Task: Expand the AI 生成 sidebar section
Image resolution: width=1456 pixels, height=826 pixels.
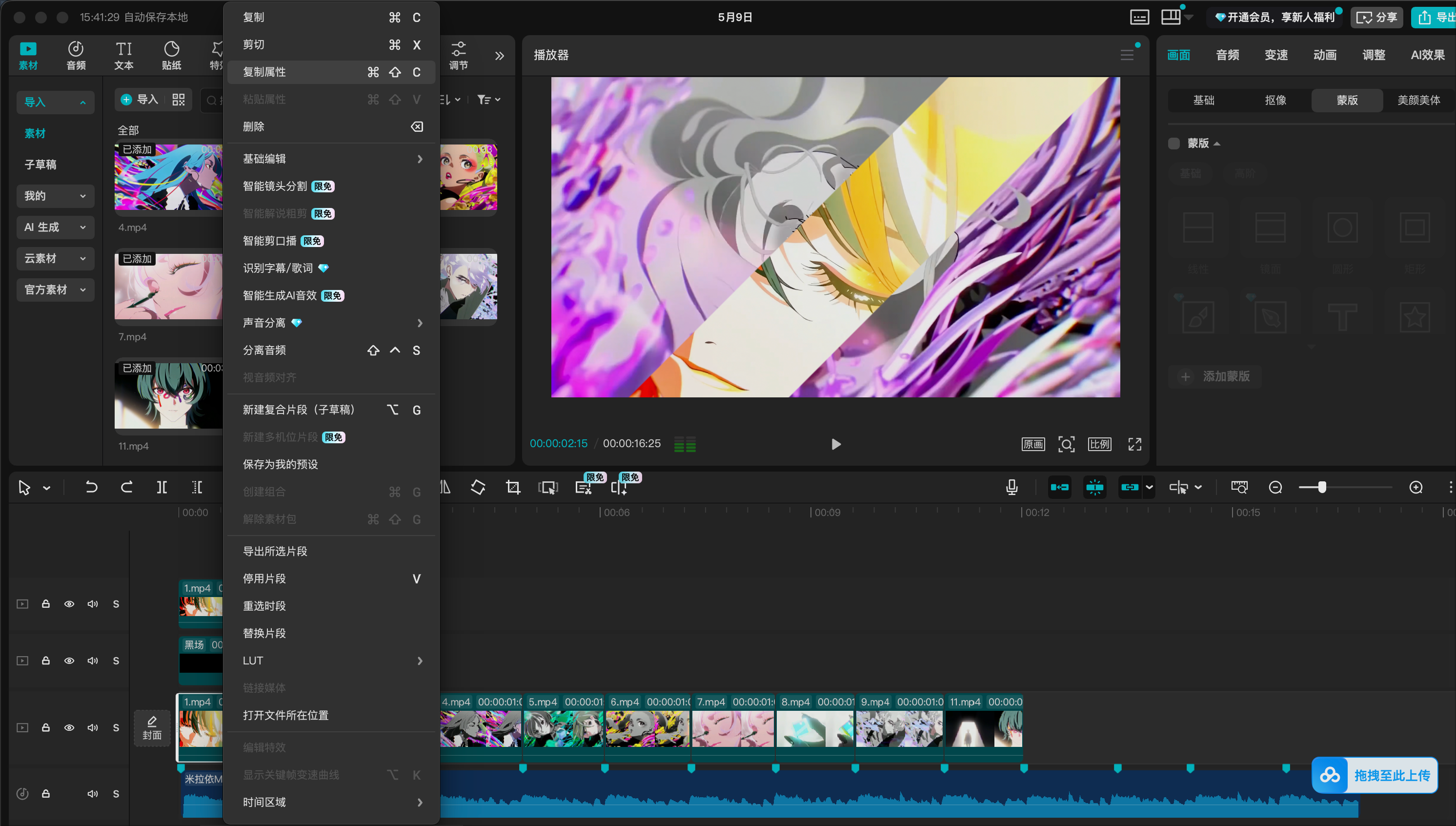Action: pyautogui.click(x=56, y=227)
